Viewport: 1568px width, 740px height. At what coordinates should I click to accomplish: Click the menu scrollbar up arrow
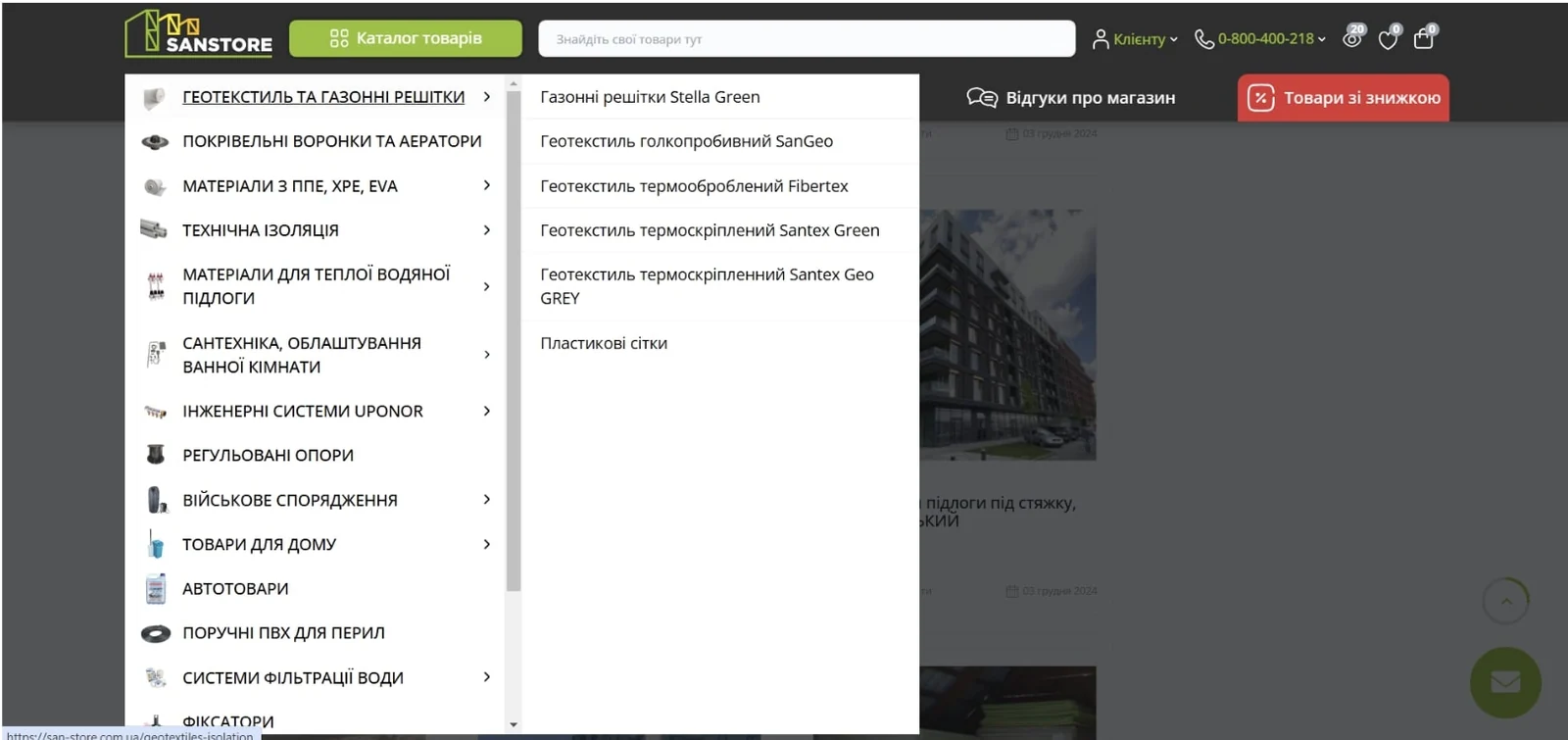coord(514,83)
